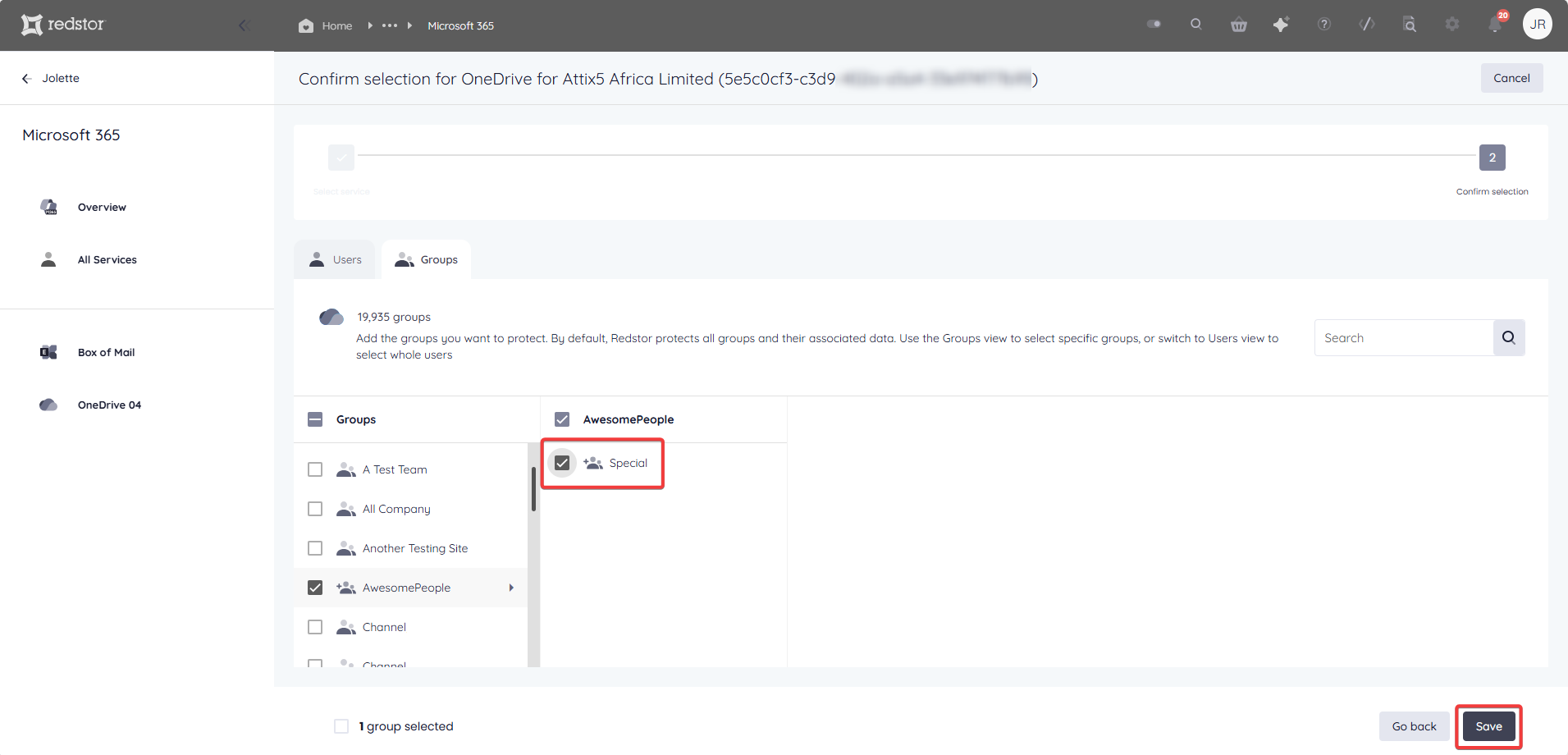Screen dimensions: 1568x755
Task: Click the All Services person icon
Action: tap(48, 259)
